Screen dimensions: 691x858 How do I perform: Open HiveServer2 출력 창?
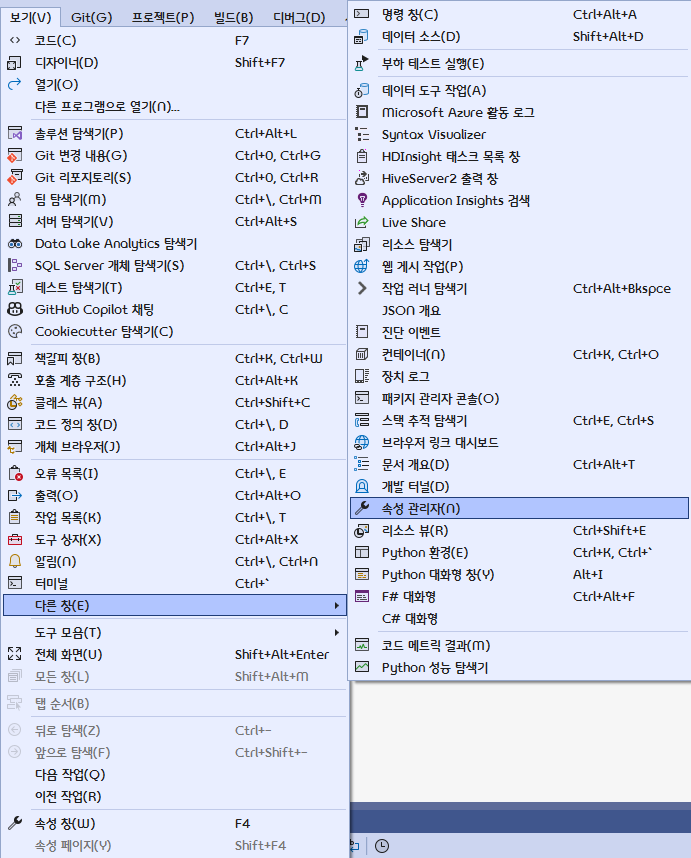(519, 178)
